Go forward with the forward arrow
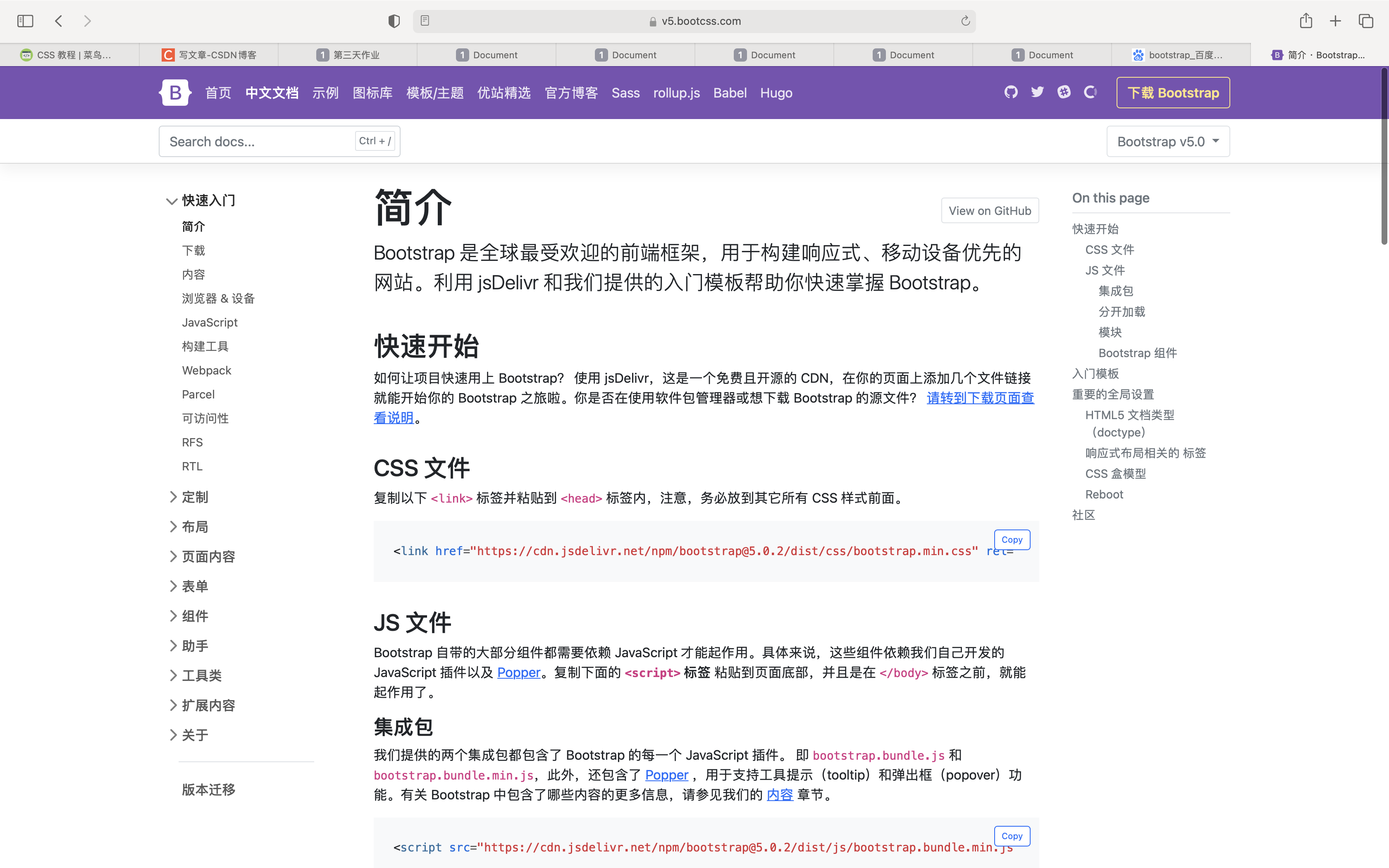Screen dimensions: 1389x868 click(87, 21)
